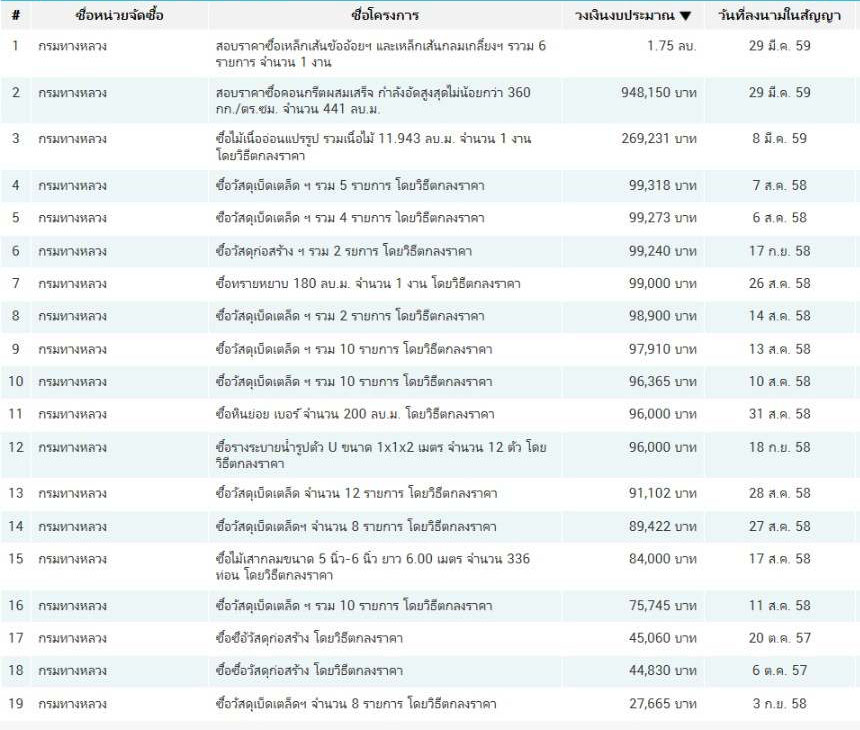Select the ซื้อไม้เสากลม project in row 15
This screenshot has width=860, height=730.
point(372,566)
